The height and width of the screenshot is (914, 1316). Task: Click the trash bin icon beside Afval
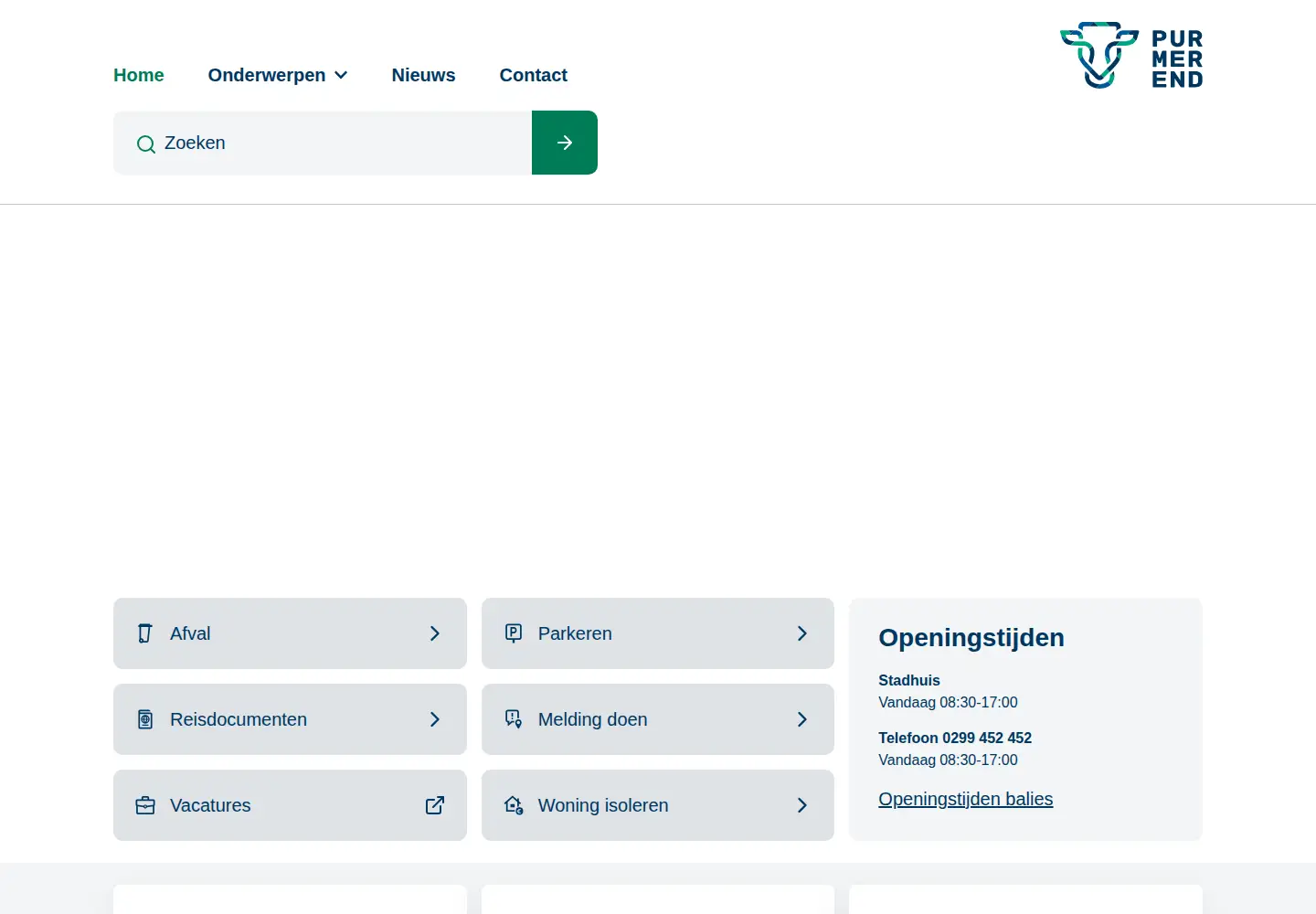tap(145, 633)
